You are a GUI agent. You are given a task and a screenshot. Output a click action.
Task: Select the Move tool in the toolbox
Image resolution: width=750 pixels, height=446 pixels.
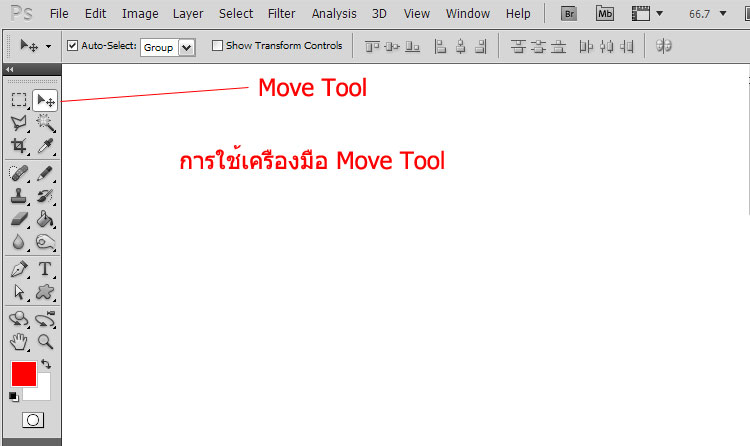(x=45, y=100)
